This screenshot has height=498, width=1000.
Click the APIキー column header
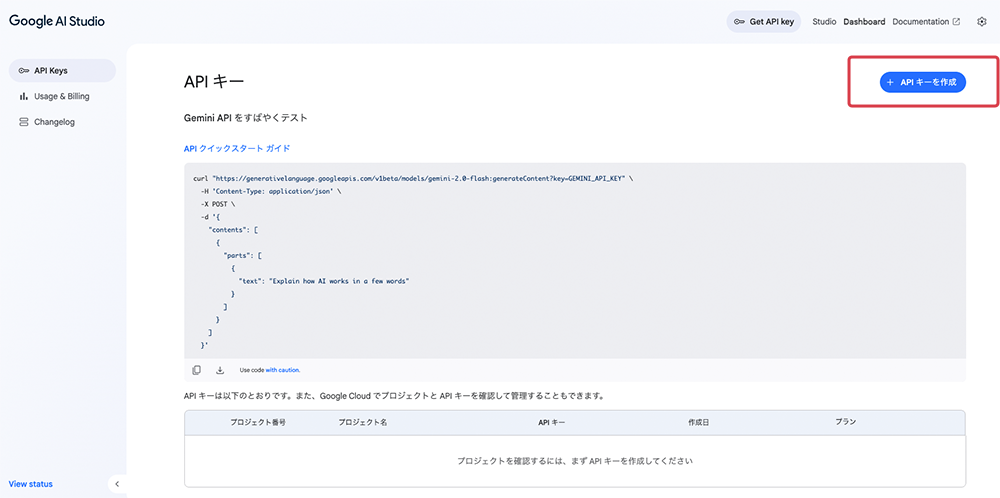coord(552,422)
